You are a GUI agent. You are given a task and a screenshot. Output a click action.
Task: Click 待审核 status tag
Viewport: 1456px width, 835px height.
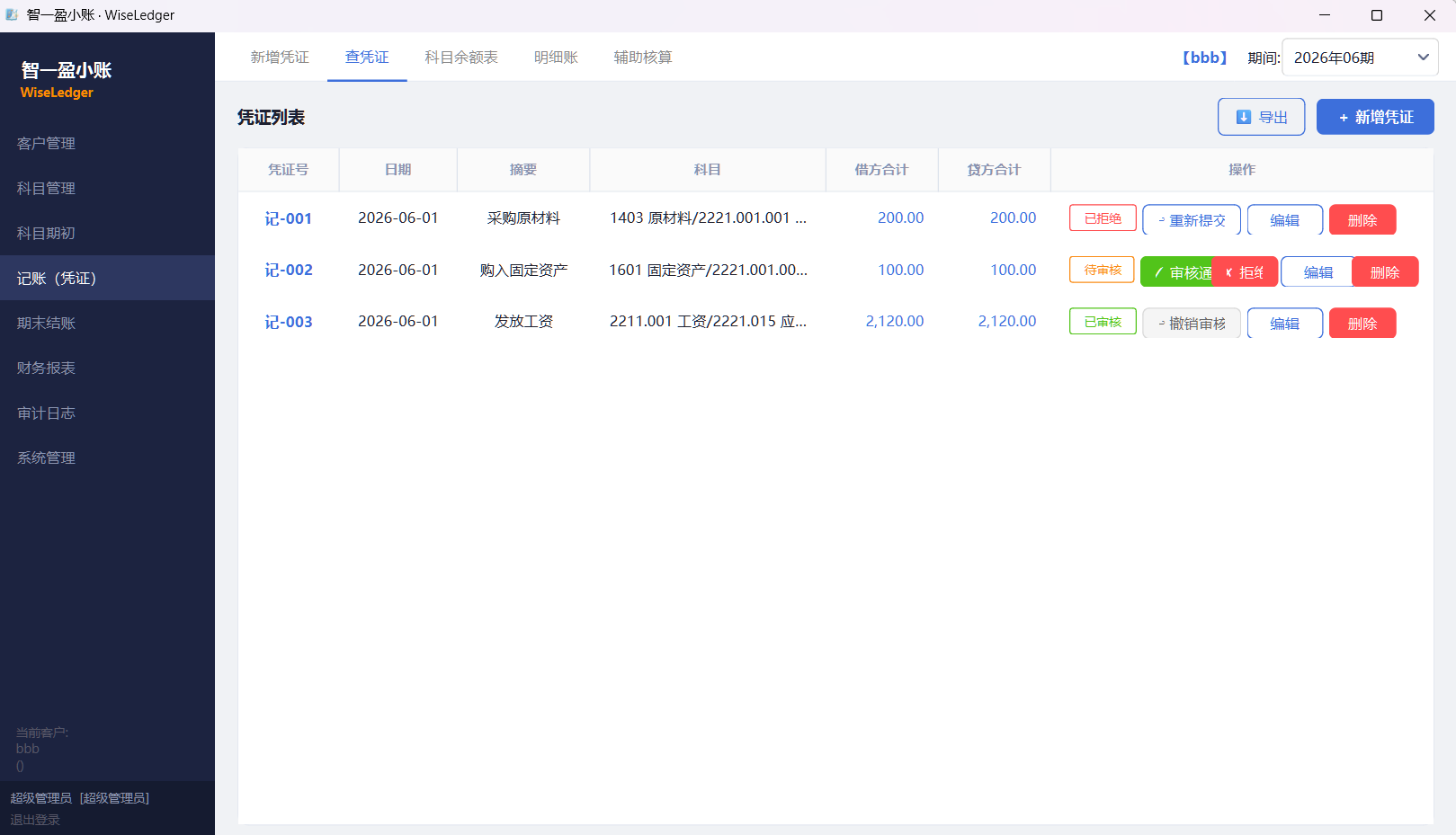coord(1102,270)
